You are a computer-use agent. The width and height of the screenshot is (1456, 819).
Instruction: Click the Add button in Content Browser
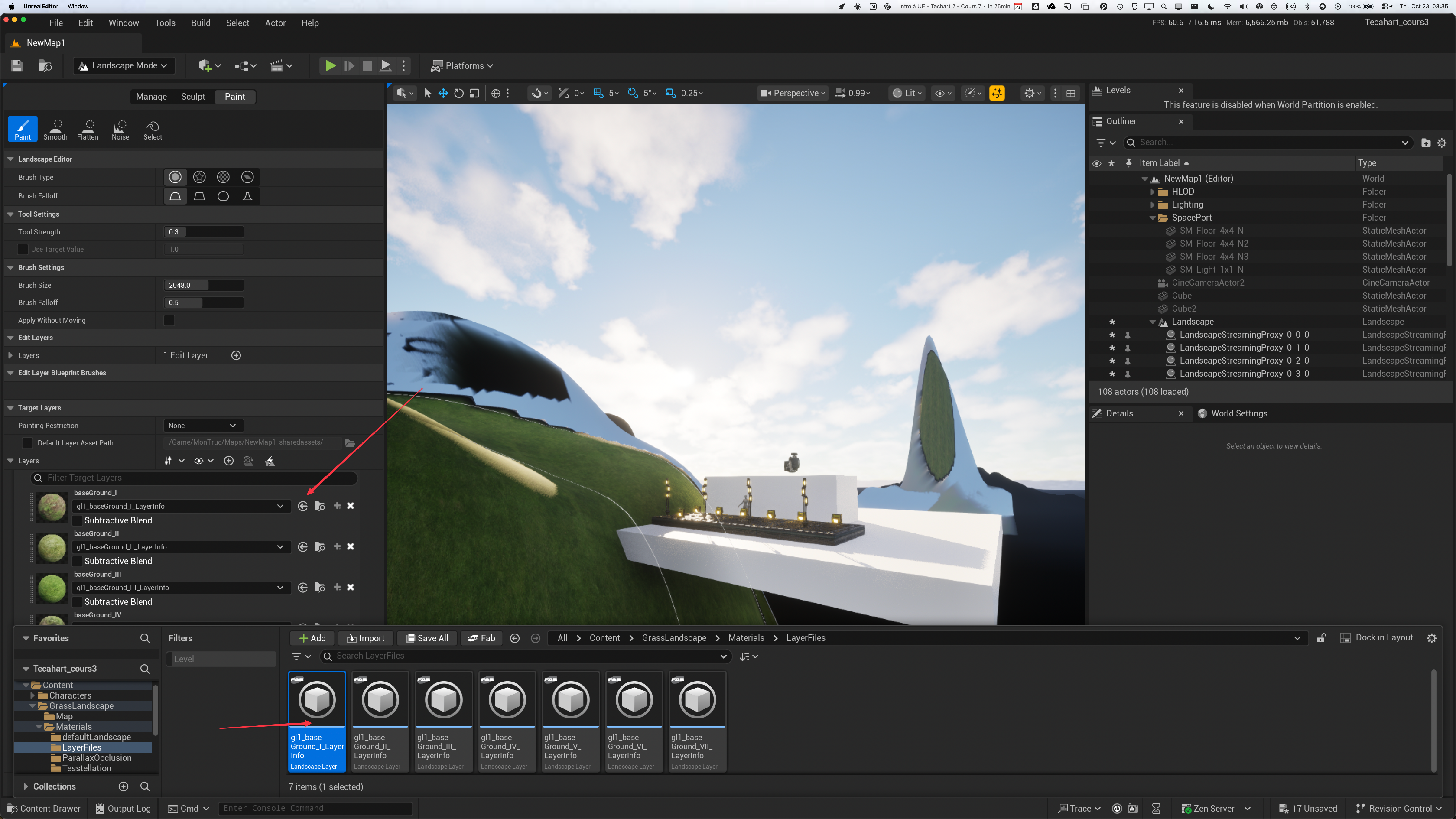click(x=313, y=638)
